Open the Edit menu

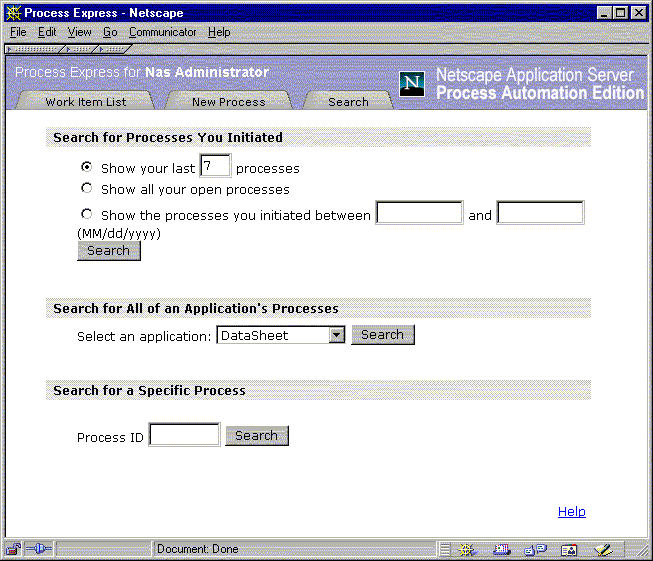[47, 32]
